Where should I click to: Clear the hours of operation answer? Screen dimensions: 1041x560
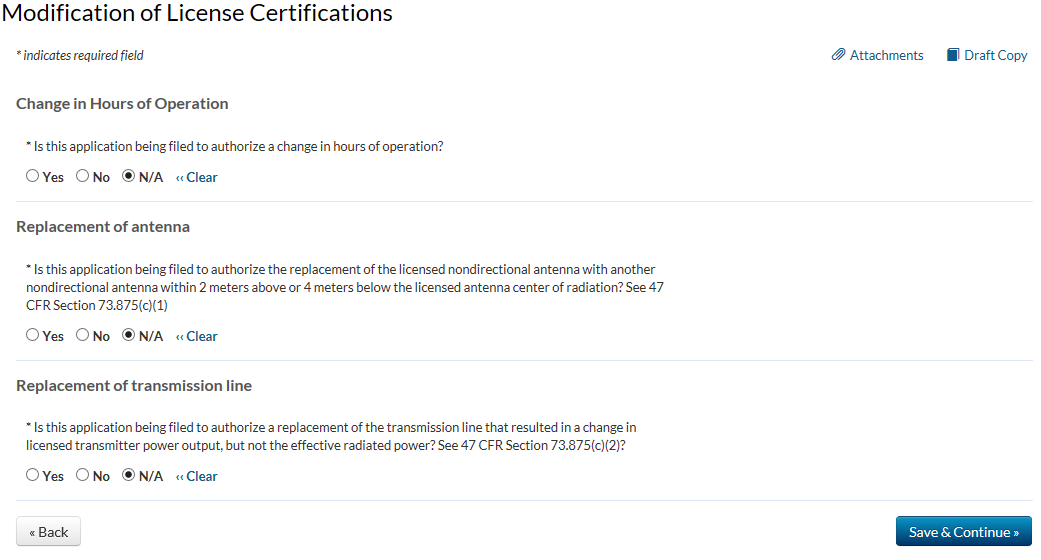pyautogui.click(x=197, y=177)
